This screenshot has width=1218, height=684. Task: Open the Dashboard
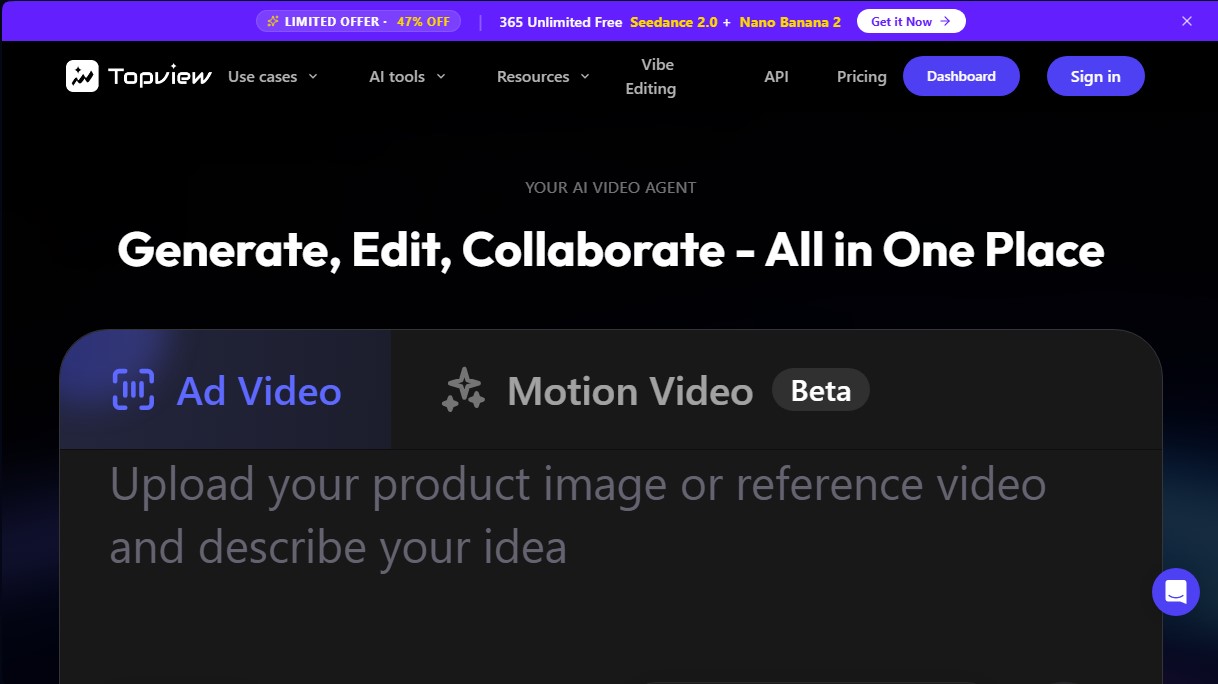[x=961, y=76]
